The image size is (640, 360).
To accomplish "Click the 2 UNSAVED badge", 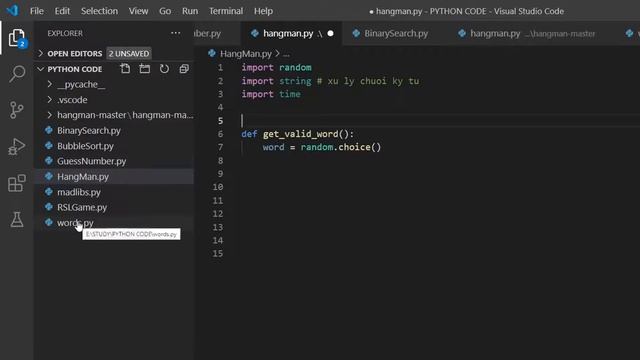I will coord(129,53).
